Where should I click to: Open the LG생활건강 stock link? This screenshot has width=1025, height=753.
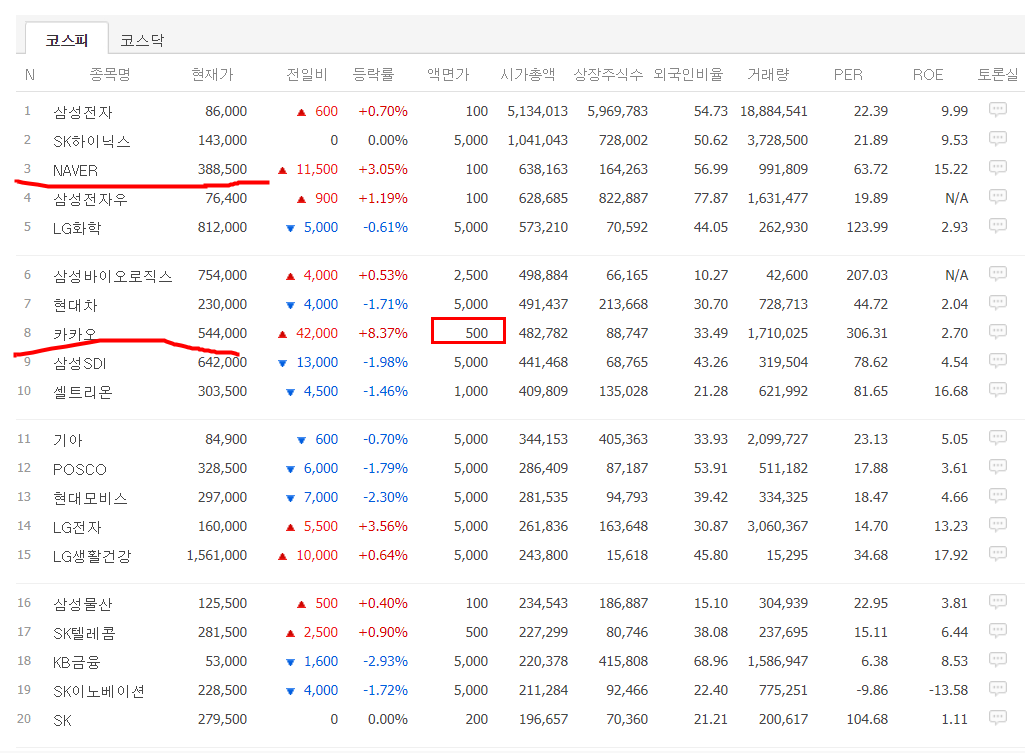(x=92, y=556)
